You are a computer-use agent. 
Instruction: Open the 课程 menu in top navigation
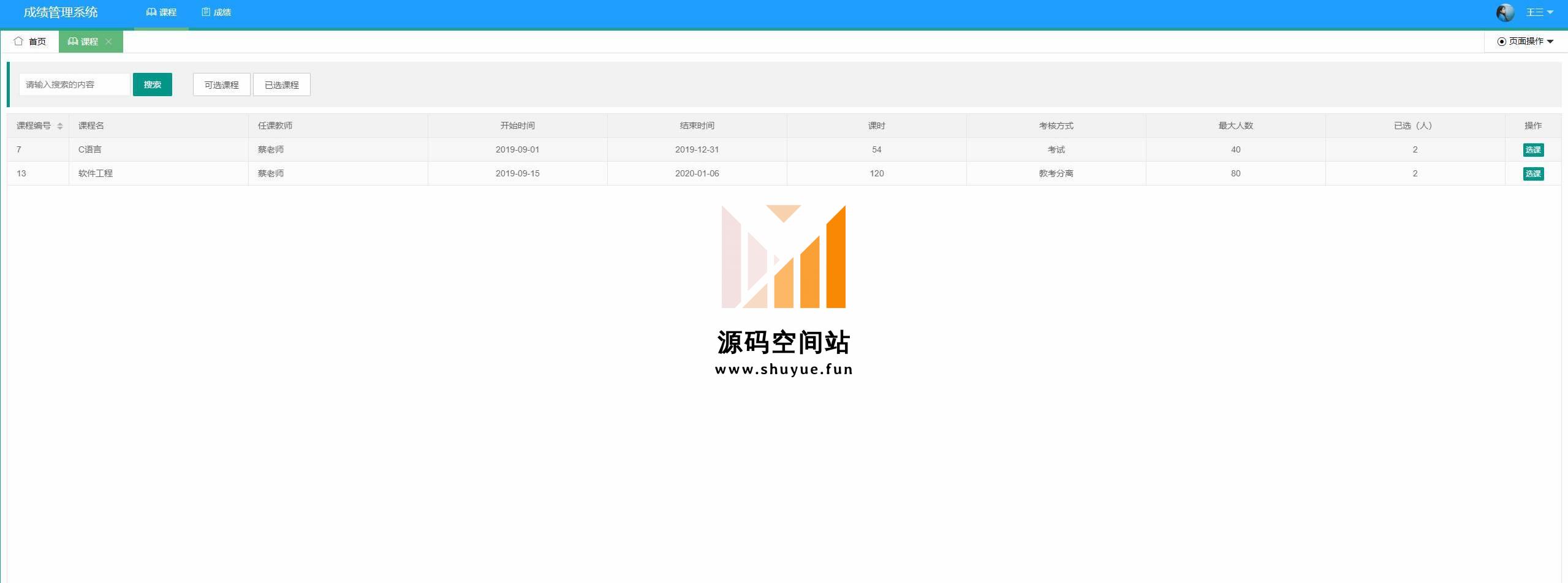[161, 12]
